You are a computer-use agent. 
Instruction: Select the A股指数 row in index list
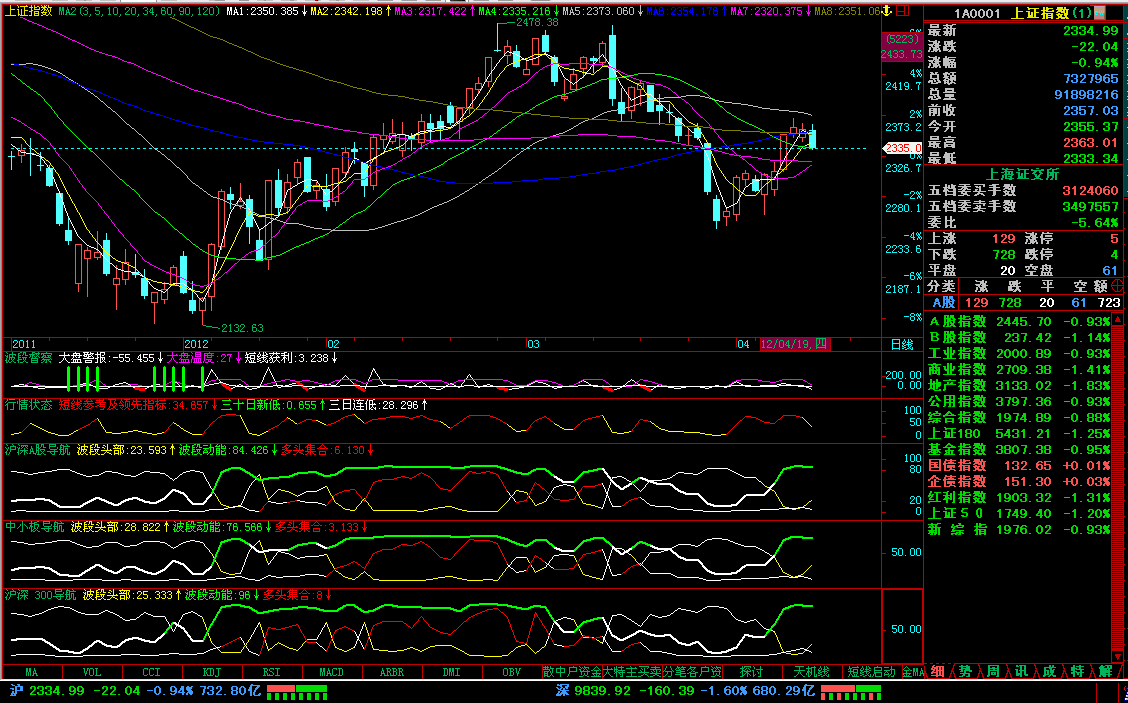(1019, 322)
